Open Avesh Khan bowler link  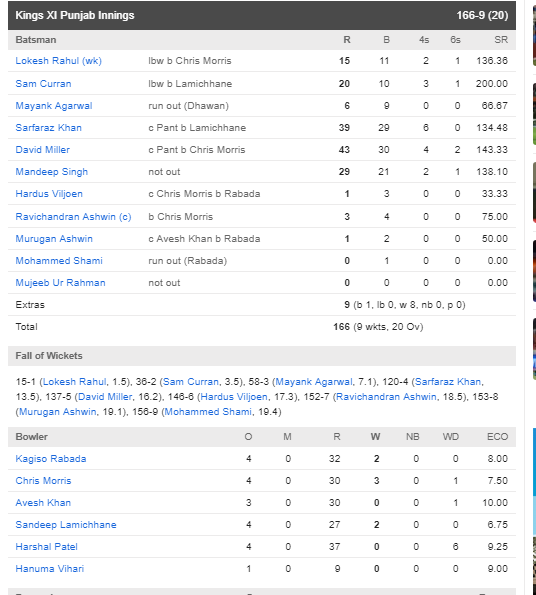(x=43, y=502)
